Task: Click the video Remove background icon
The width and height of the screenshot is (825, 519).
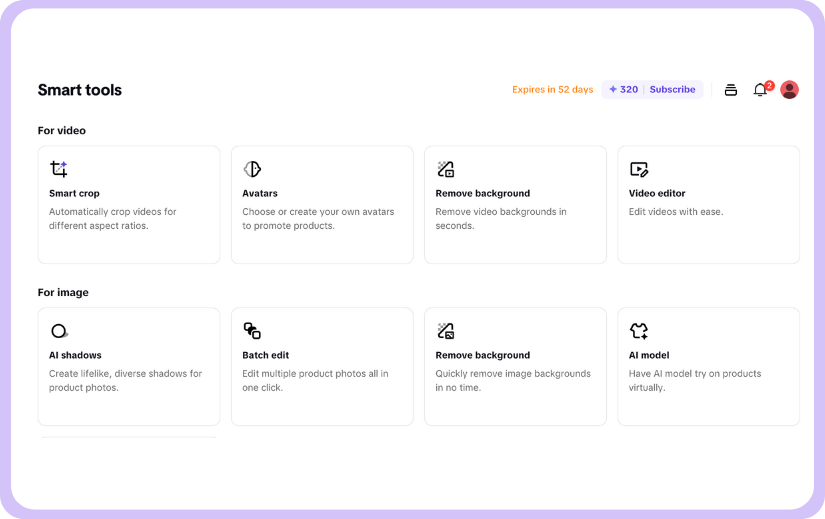Action: point(446,169)
